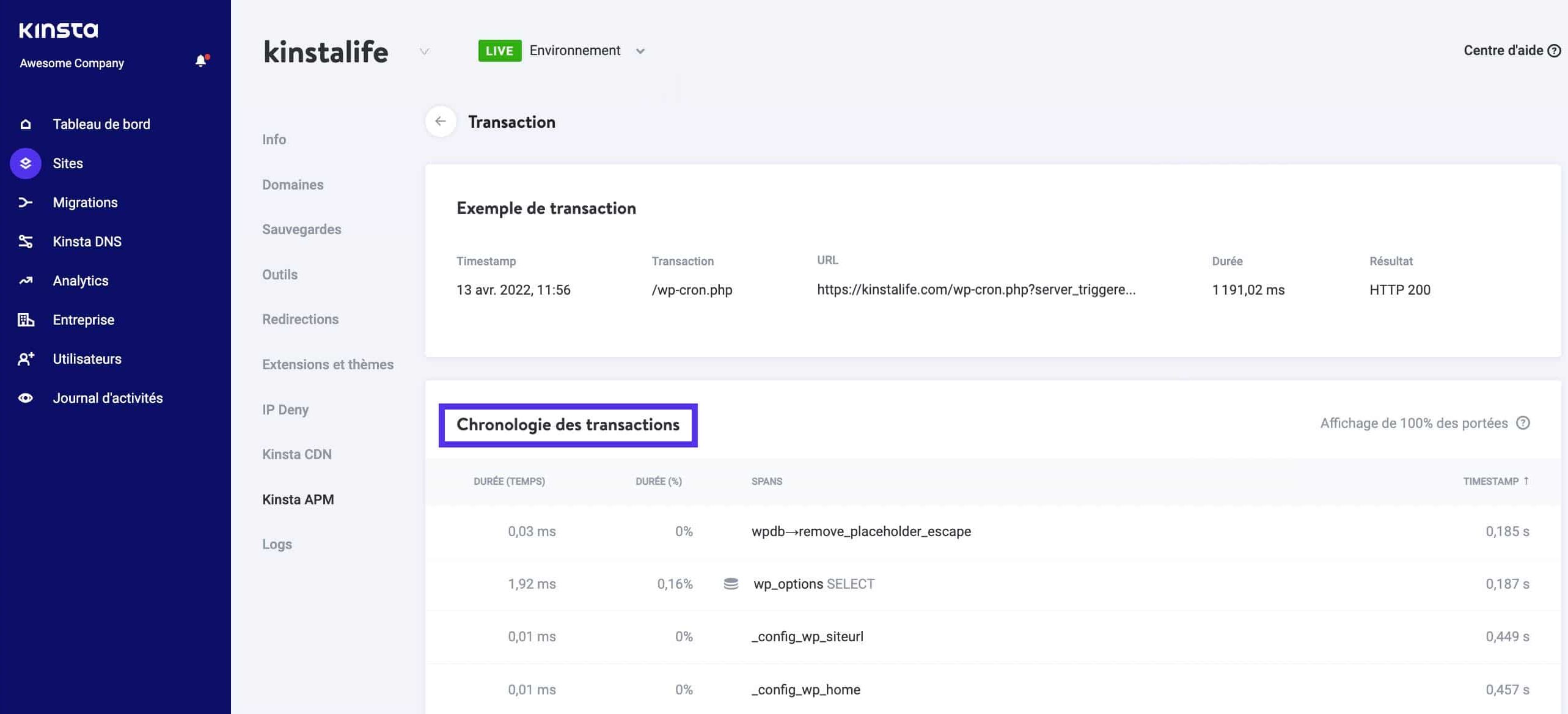
Task: Select the Kinsta CDN tab
Action: click(297, 454)
